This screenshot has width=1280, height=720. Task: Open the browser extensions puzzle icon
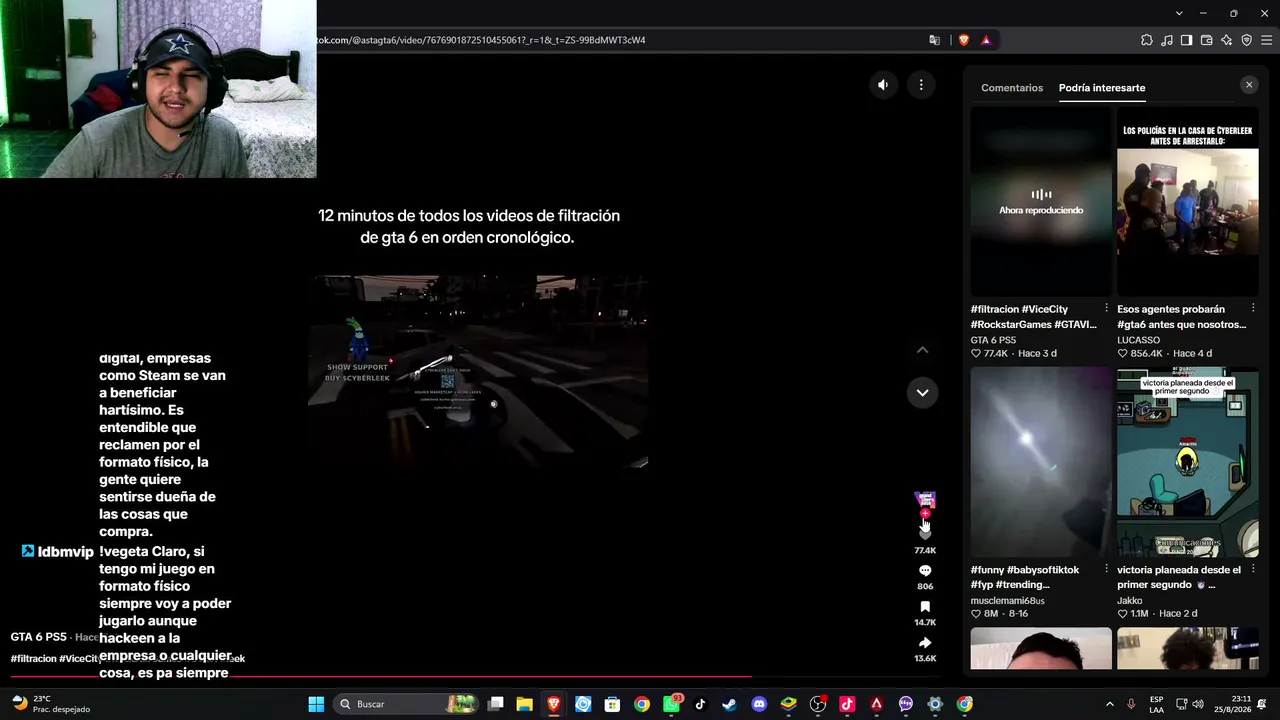point(1147,40)
